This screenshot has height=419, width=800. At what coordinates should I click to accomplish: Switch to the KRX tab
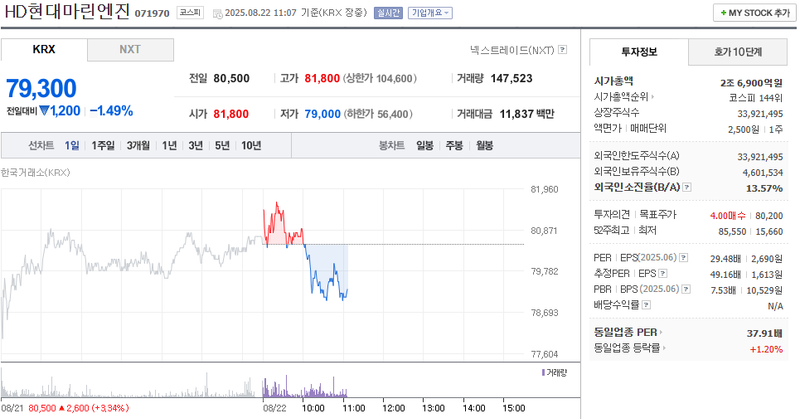click(44, 50)
